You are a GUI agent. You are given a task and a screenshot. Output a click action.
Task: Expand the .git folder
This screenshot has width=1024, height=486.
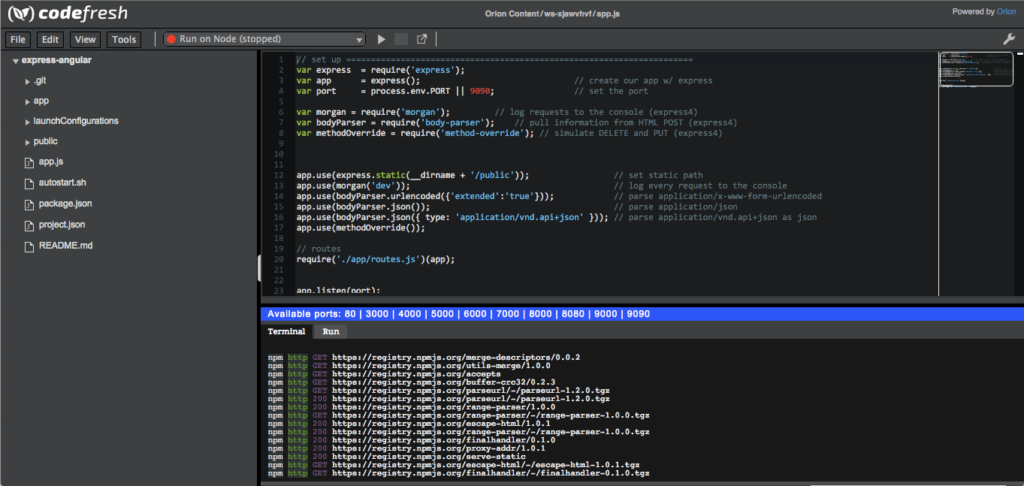(27, 82)
